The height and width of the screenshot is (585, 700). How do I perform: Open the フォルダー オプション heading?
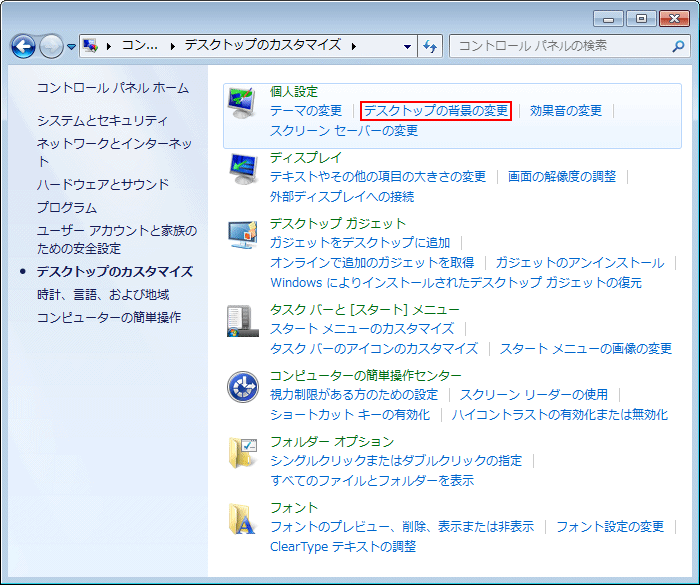tap(332, 442)
